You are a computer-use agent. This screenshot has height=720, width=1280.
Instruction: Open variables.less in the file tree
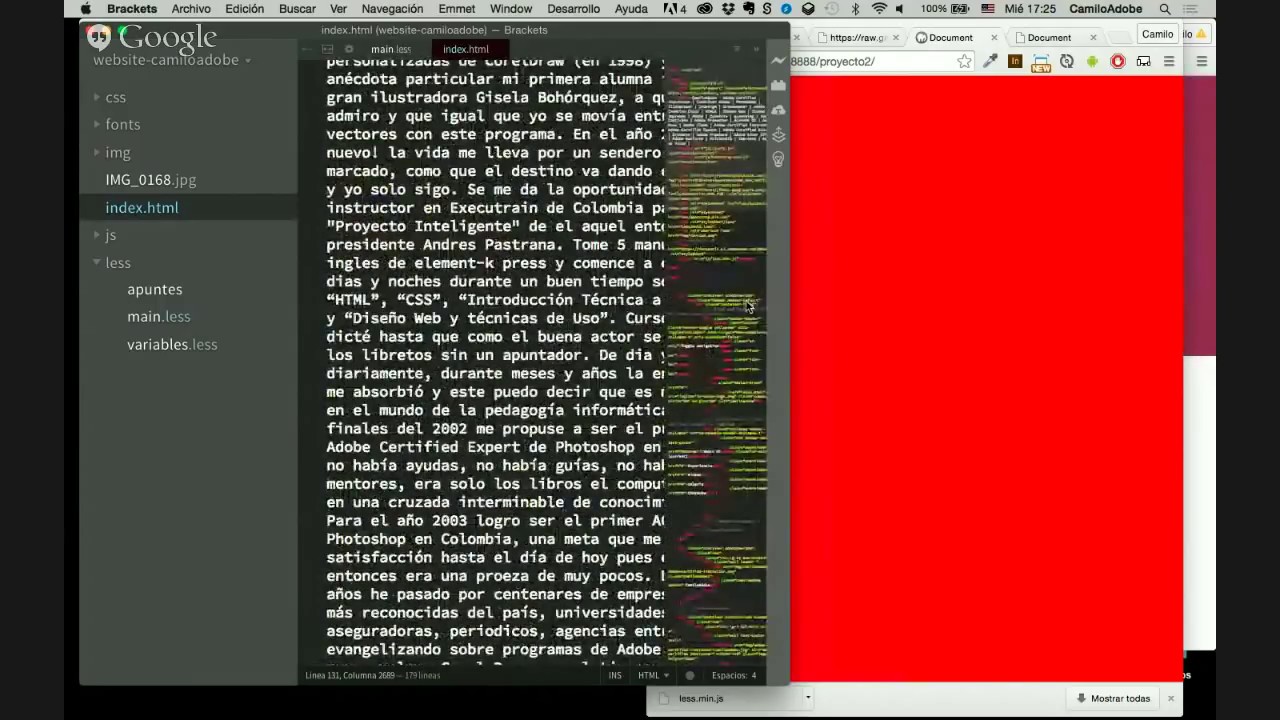172,344
